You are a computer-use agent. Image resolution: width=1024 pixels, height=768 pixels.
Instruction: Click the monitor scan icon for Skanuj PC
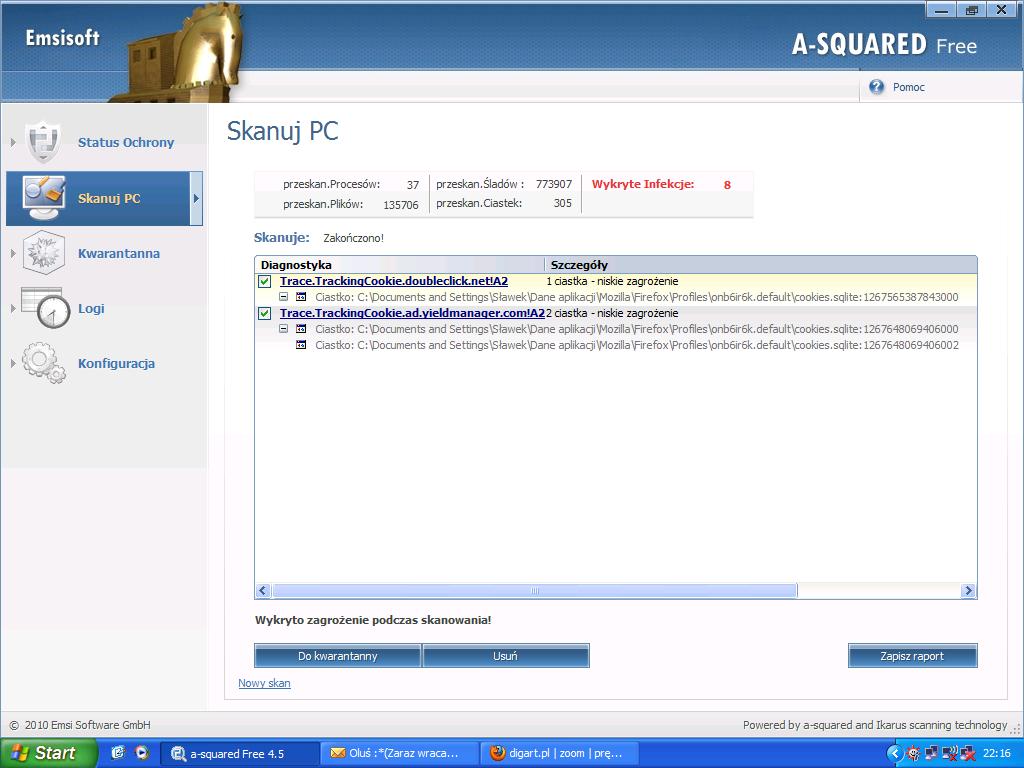pyautogui.click(x=44, y=197)
